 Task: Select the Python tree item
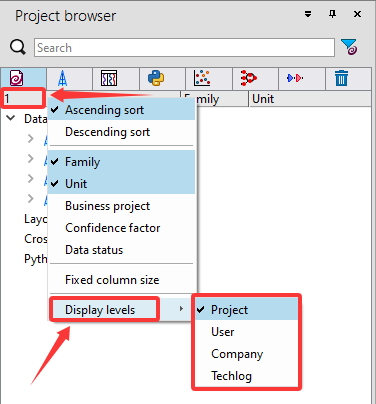36,259
